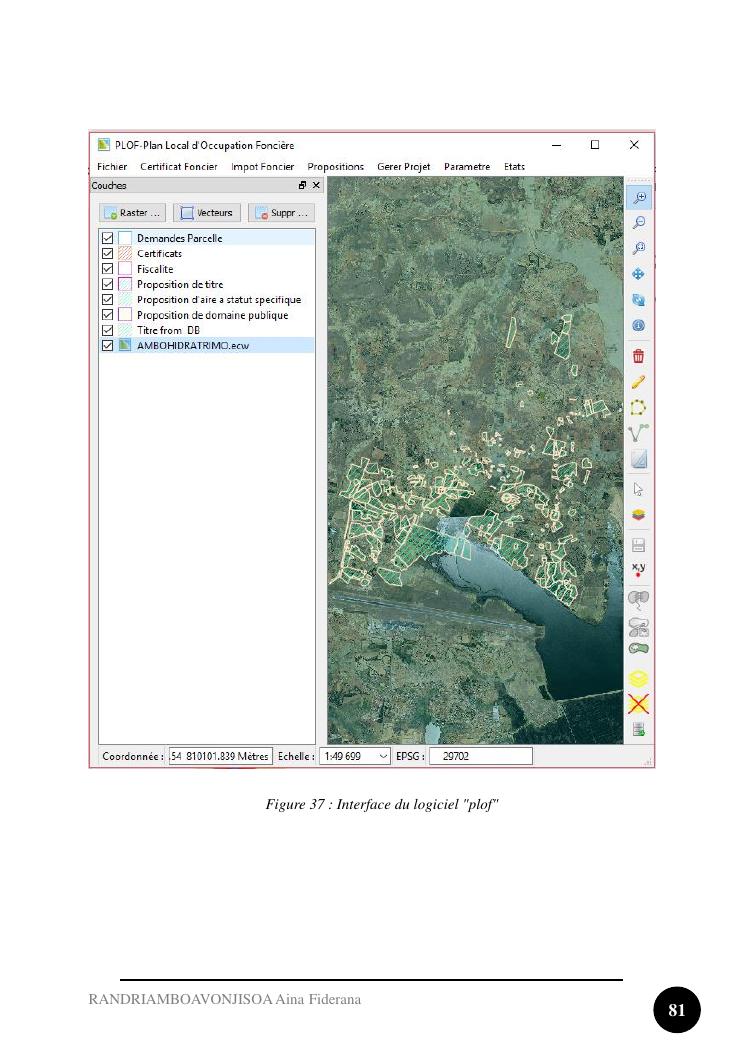
Task: Select the zoom in magnifier tool
Action: [x=638, y=198]
